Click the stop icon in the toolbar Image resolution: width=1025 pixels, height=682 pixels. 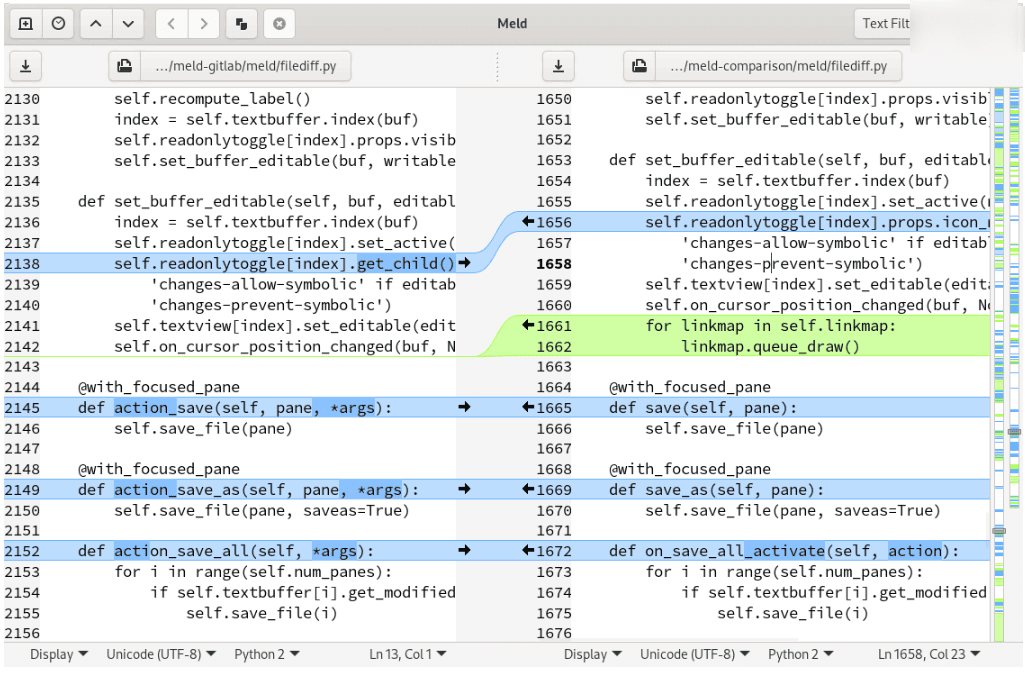click(279, 24)
